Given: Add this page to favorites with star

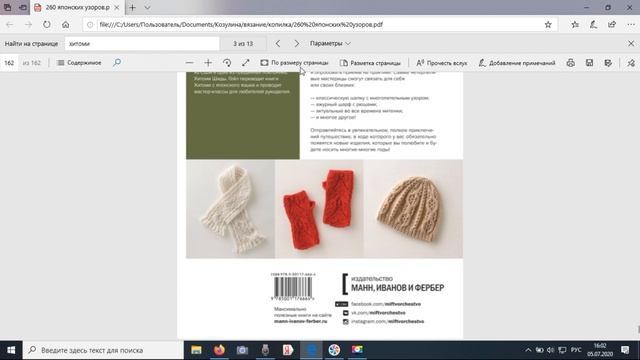Looking at the screenshot, I should [x=548, y=24].
